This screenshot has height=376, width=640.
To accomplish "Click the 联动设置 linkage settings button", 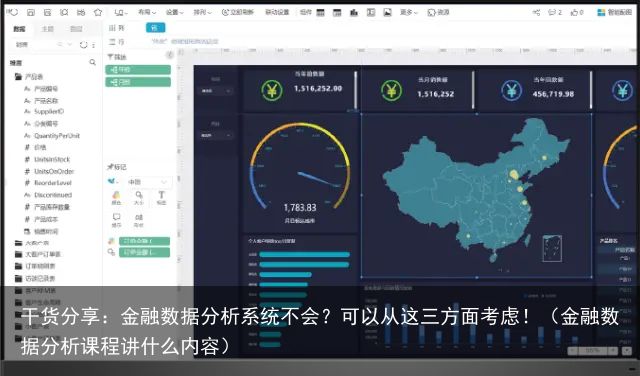I will 277,12.
